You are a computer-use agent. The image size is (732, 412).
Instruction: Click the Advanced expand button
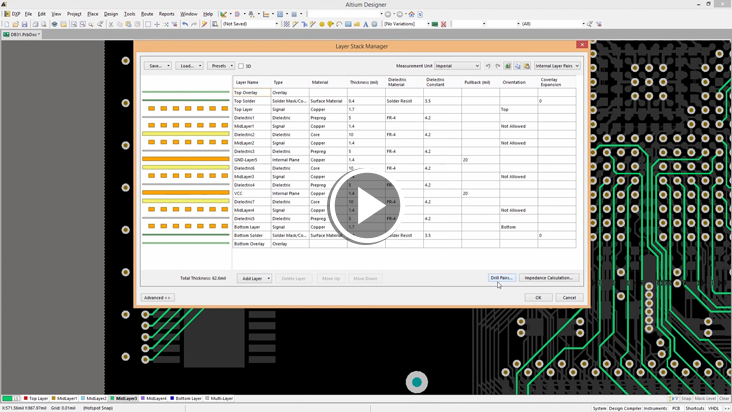(157, 297)
